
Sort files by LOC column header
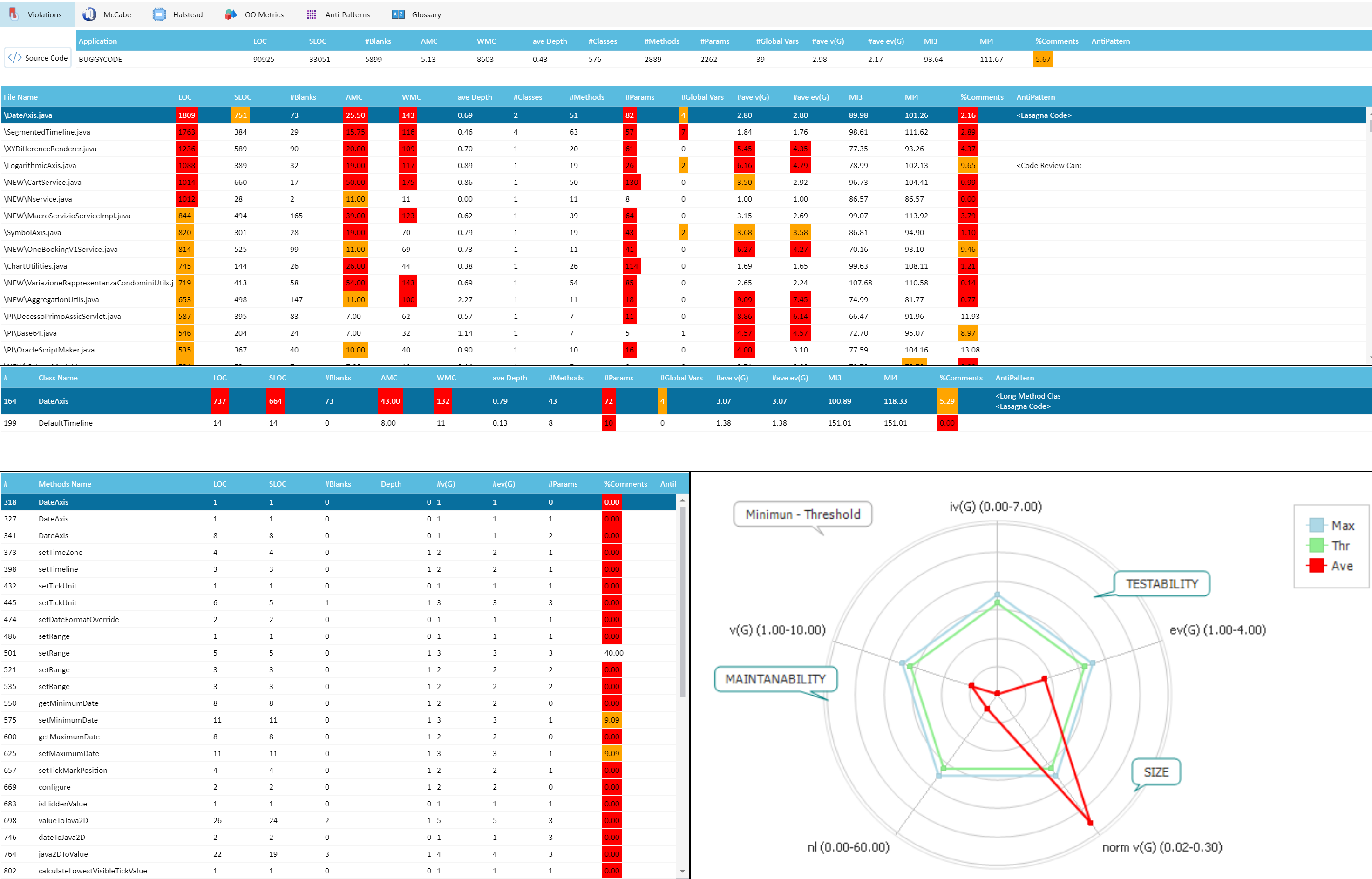pyautogui.click(x=184, y=97)
